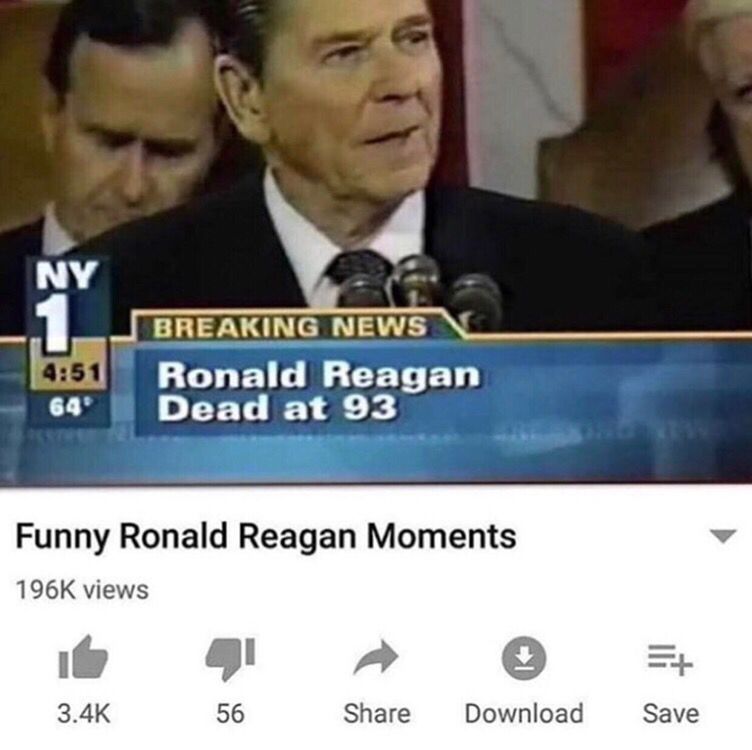Click the 56 dislikes count
Viewport: 752px width, 750px height.
coord(230,713)
